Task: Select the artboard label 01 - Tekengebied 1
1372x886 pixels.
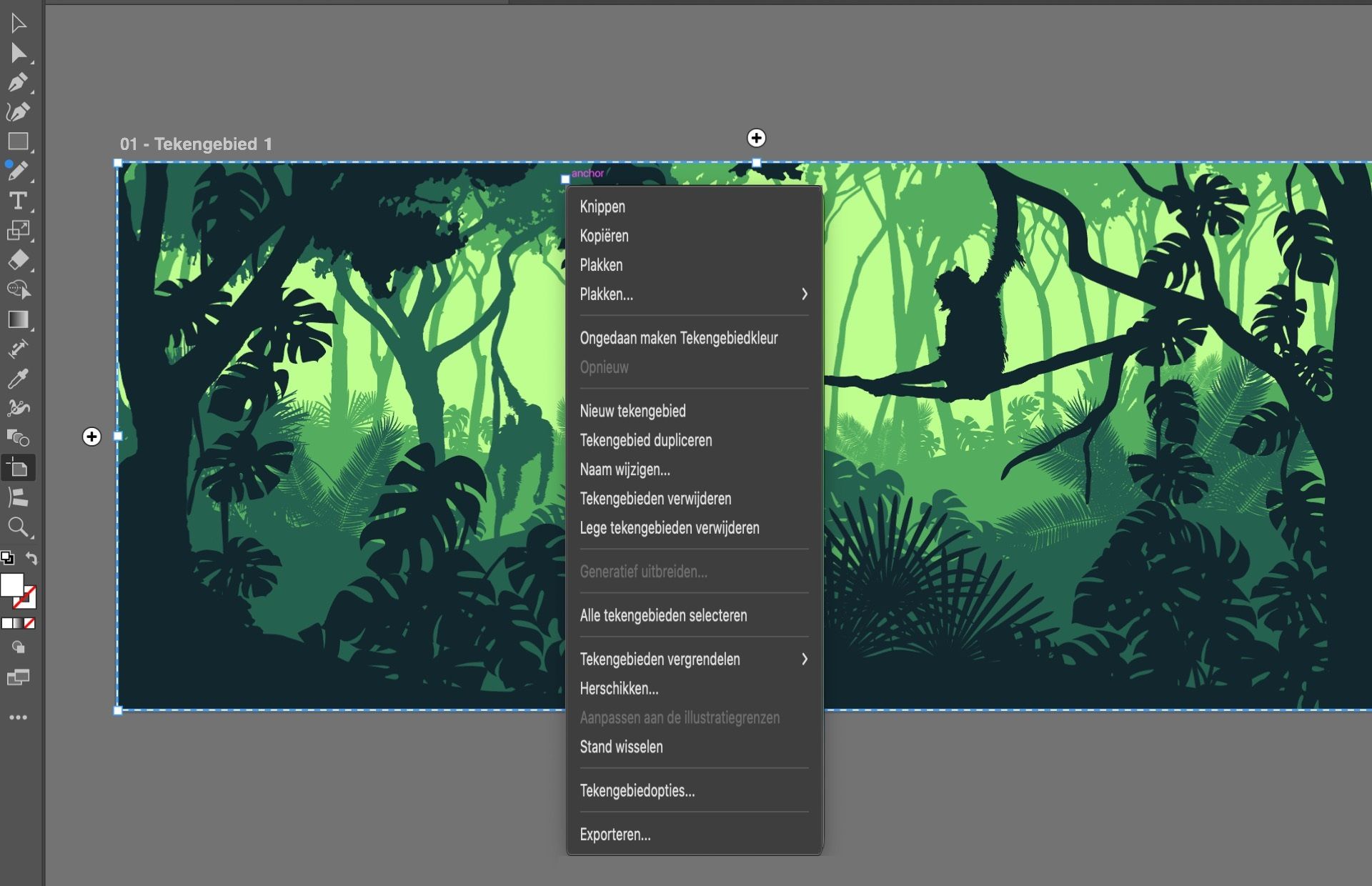Action: click(196, 143)
